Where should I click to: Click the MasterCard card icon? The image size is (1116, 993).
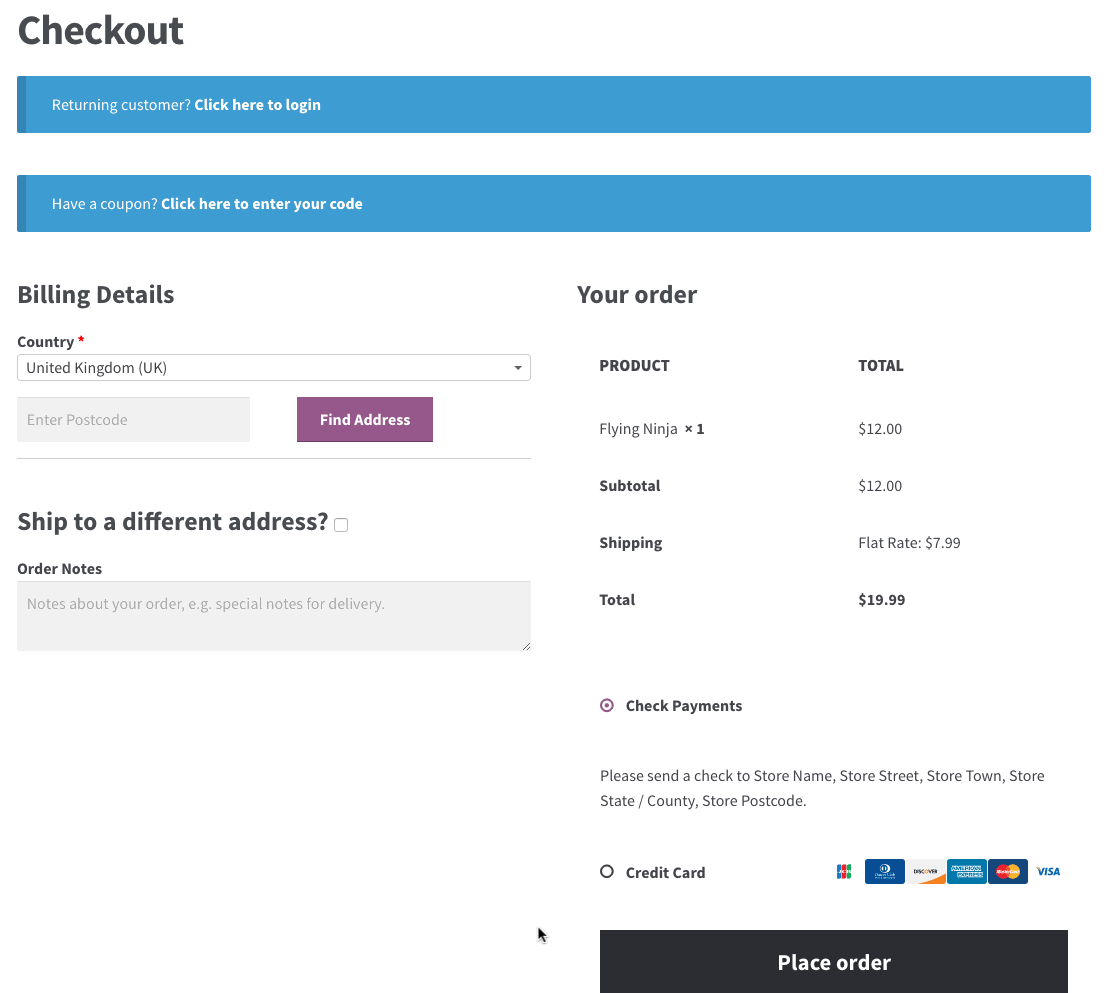pyautogui.click(x=1008, y=871)
